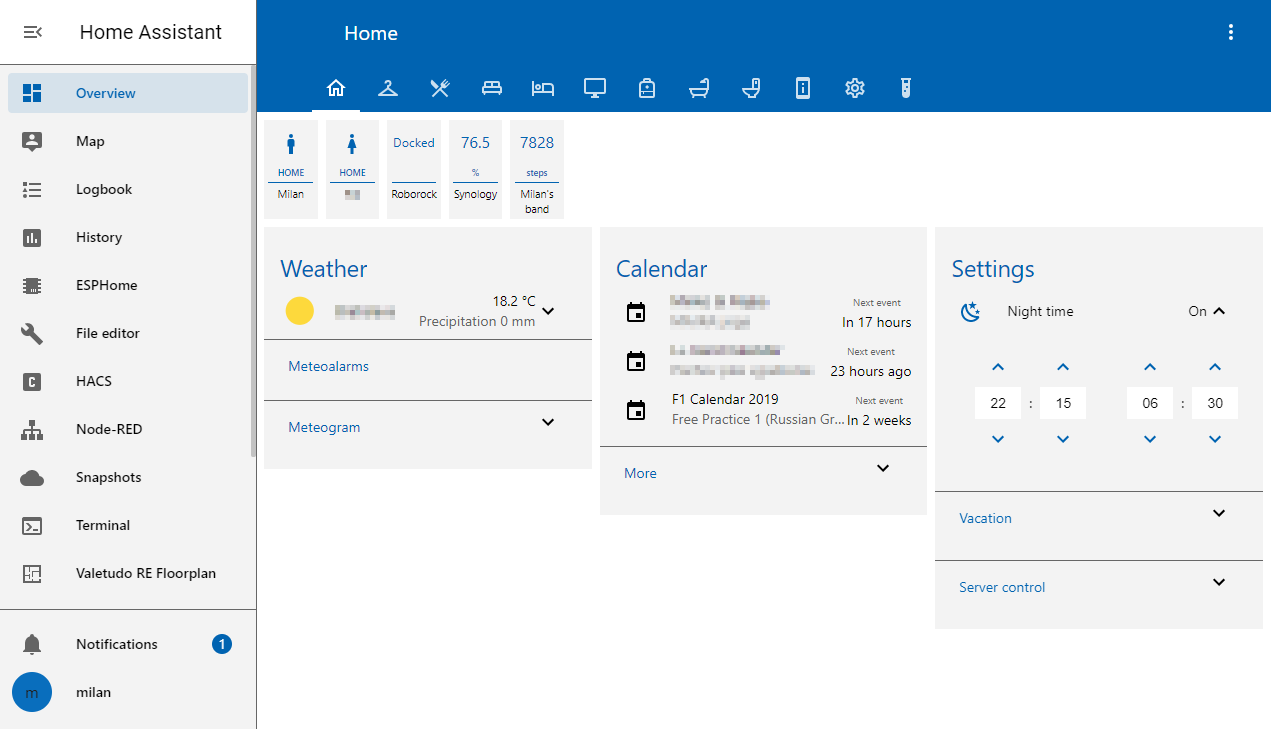Viewport: 1271px width, 729px height.
Task: Click the 06 hour field
Action: pos(1150,403)
